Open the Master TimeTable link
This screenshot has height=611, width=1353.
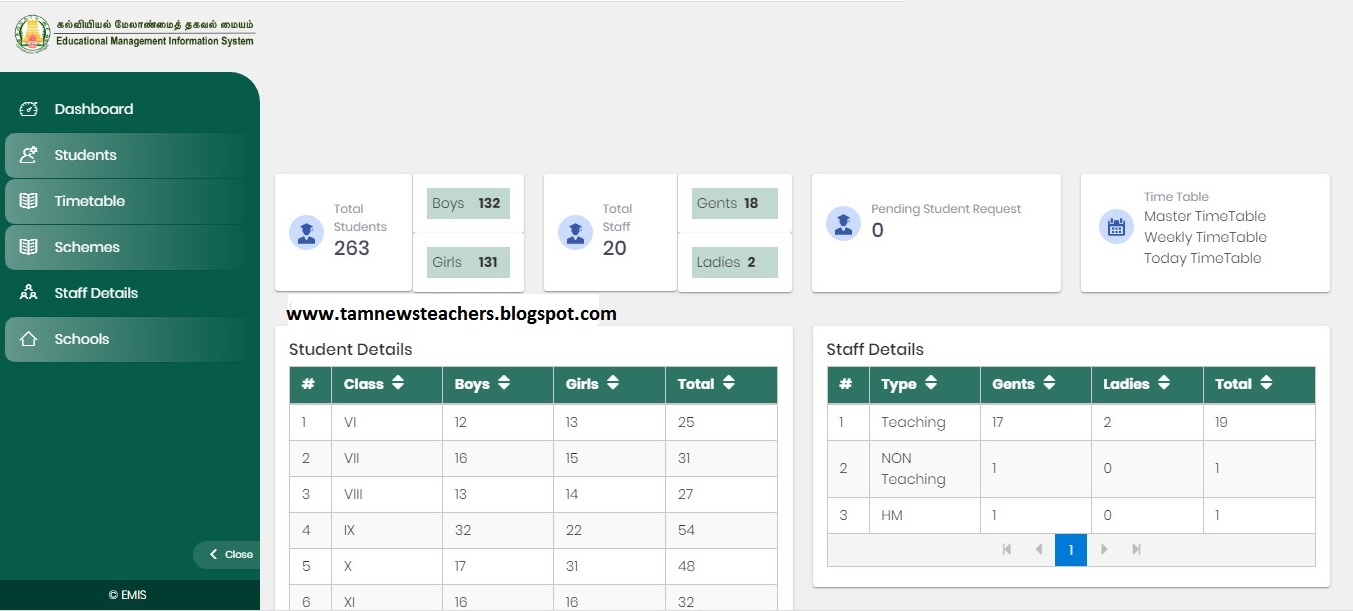click(x=1205, y=216)
